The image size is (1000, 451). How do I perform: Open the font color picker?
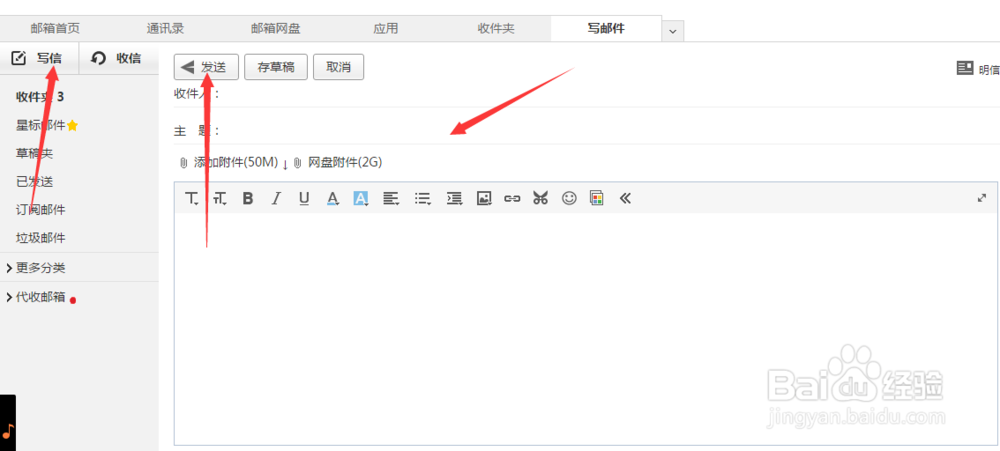[x=332, y=198]
